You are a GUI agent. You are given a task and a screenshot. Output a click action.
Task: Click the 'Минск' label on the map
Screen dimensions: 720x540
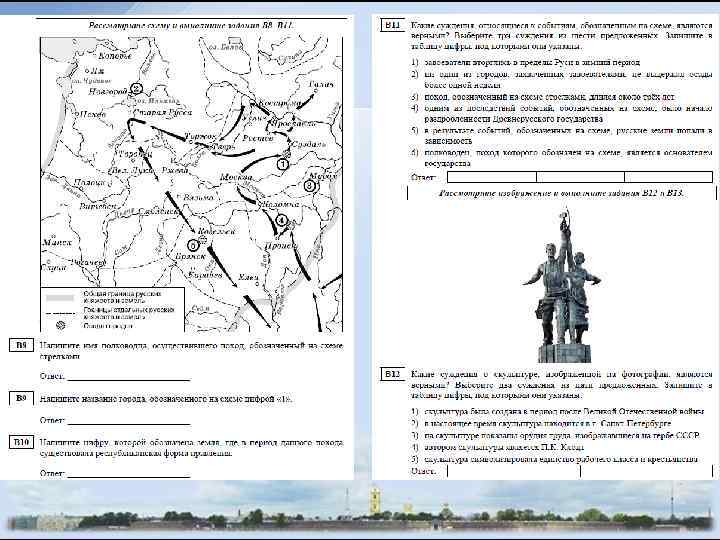[57, 242]
